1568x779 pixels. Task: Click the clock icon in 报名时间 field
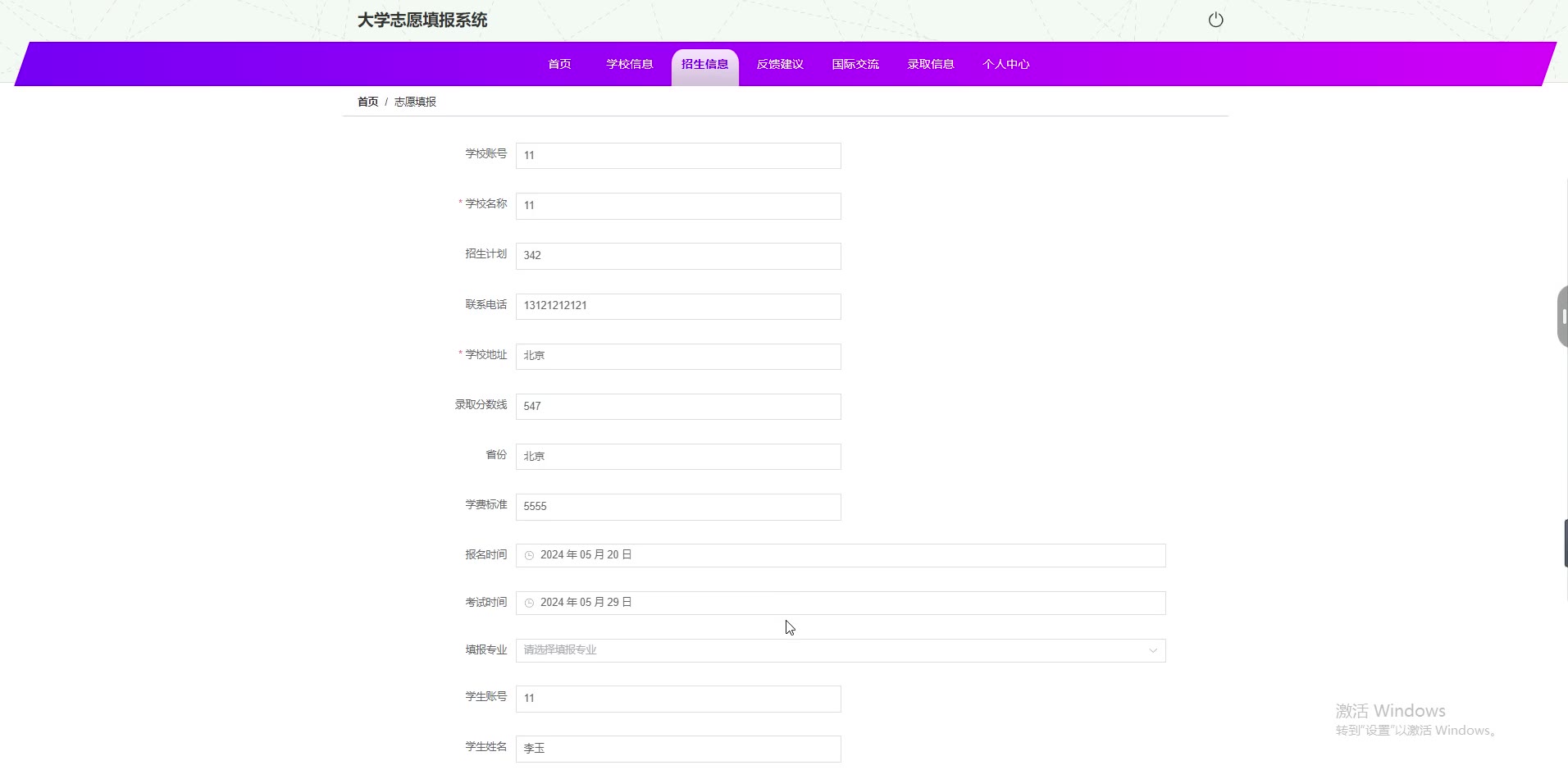click(529, 556)
